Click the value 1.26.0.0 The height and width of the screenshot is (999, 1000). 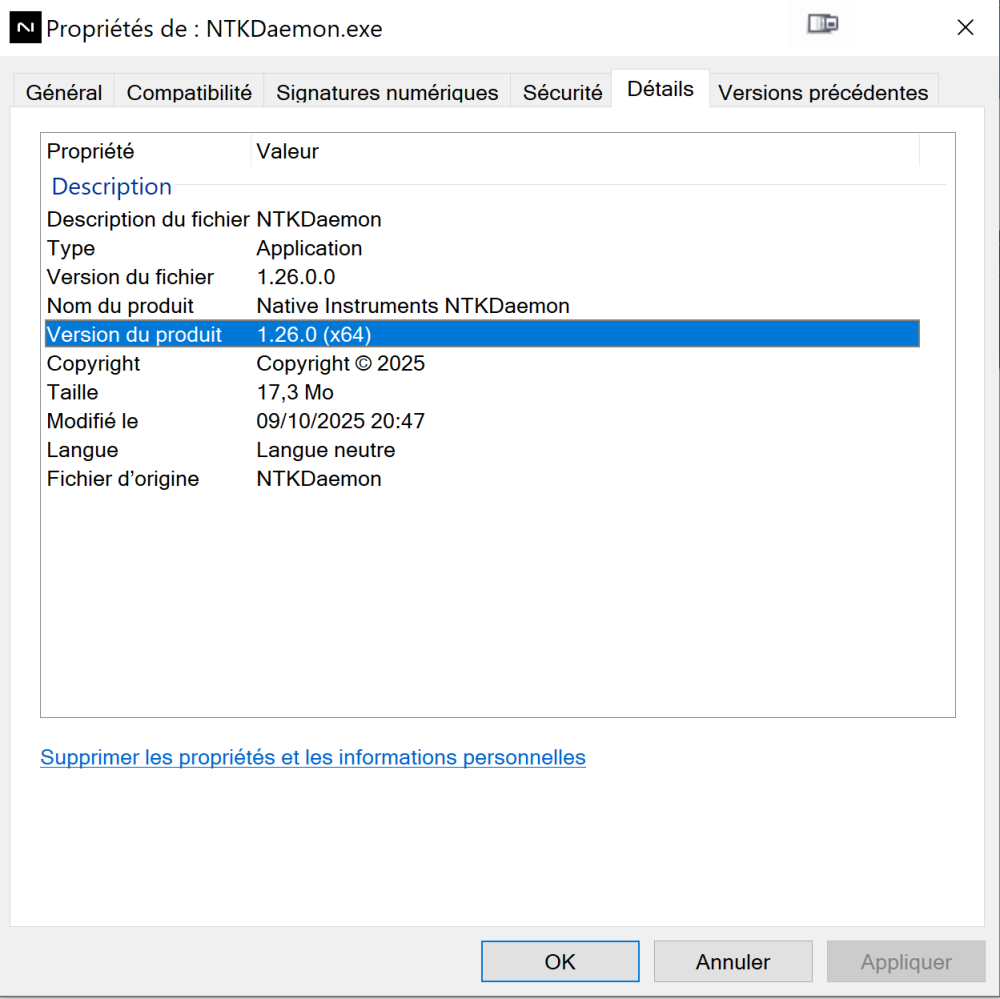(x=295, y=277)
